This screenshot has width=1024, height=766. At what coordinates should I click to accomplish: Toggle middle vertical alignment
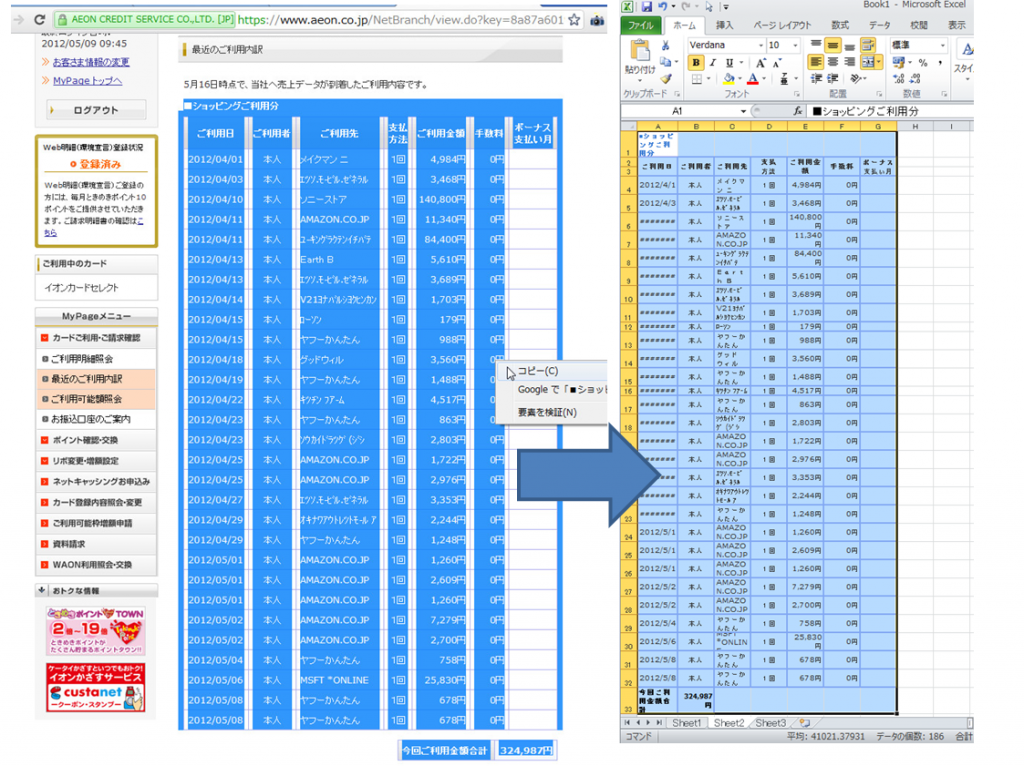pos(833,45)
